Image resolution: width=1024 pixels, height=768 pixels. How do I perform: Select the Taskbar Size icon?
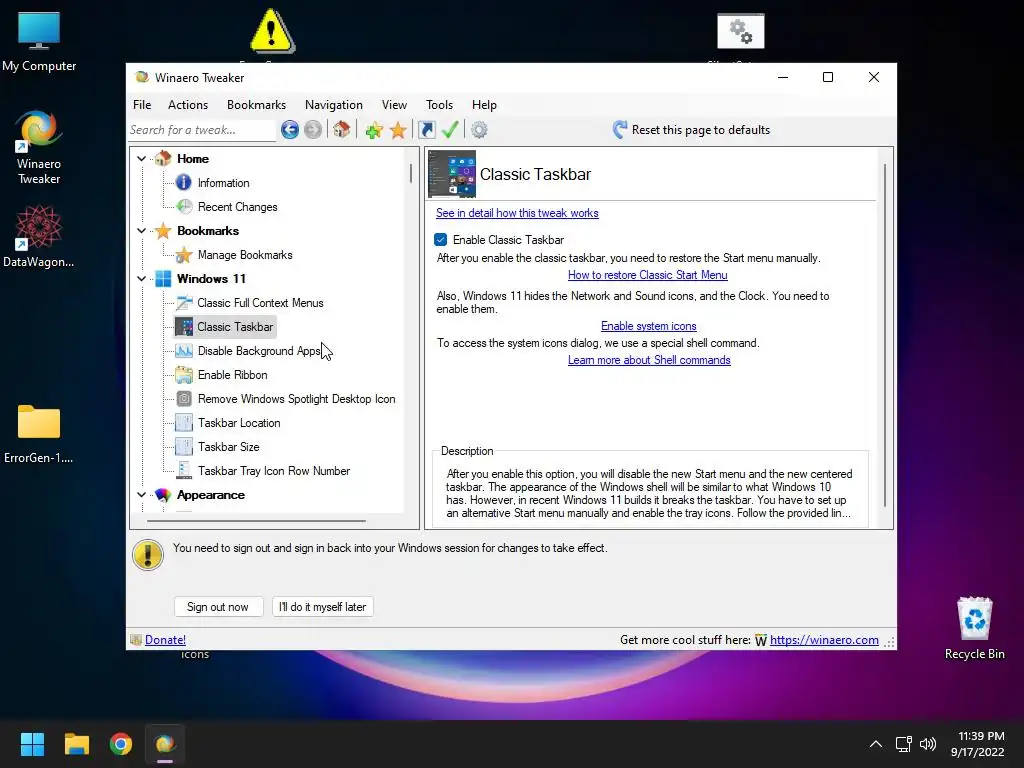pos(184,447)
